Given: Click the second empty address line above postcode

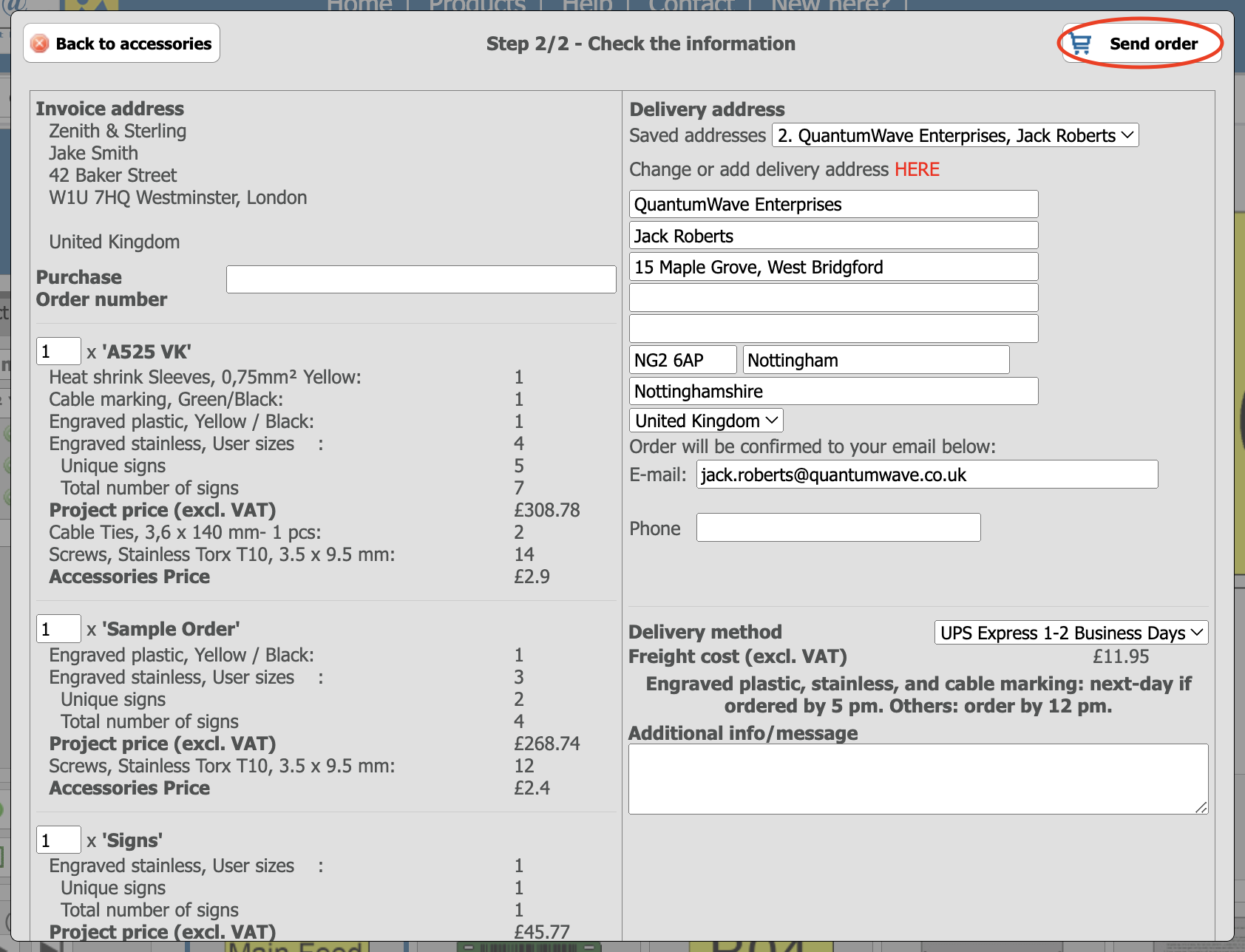Looking at the screenshot, I should tap(834, 329).
